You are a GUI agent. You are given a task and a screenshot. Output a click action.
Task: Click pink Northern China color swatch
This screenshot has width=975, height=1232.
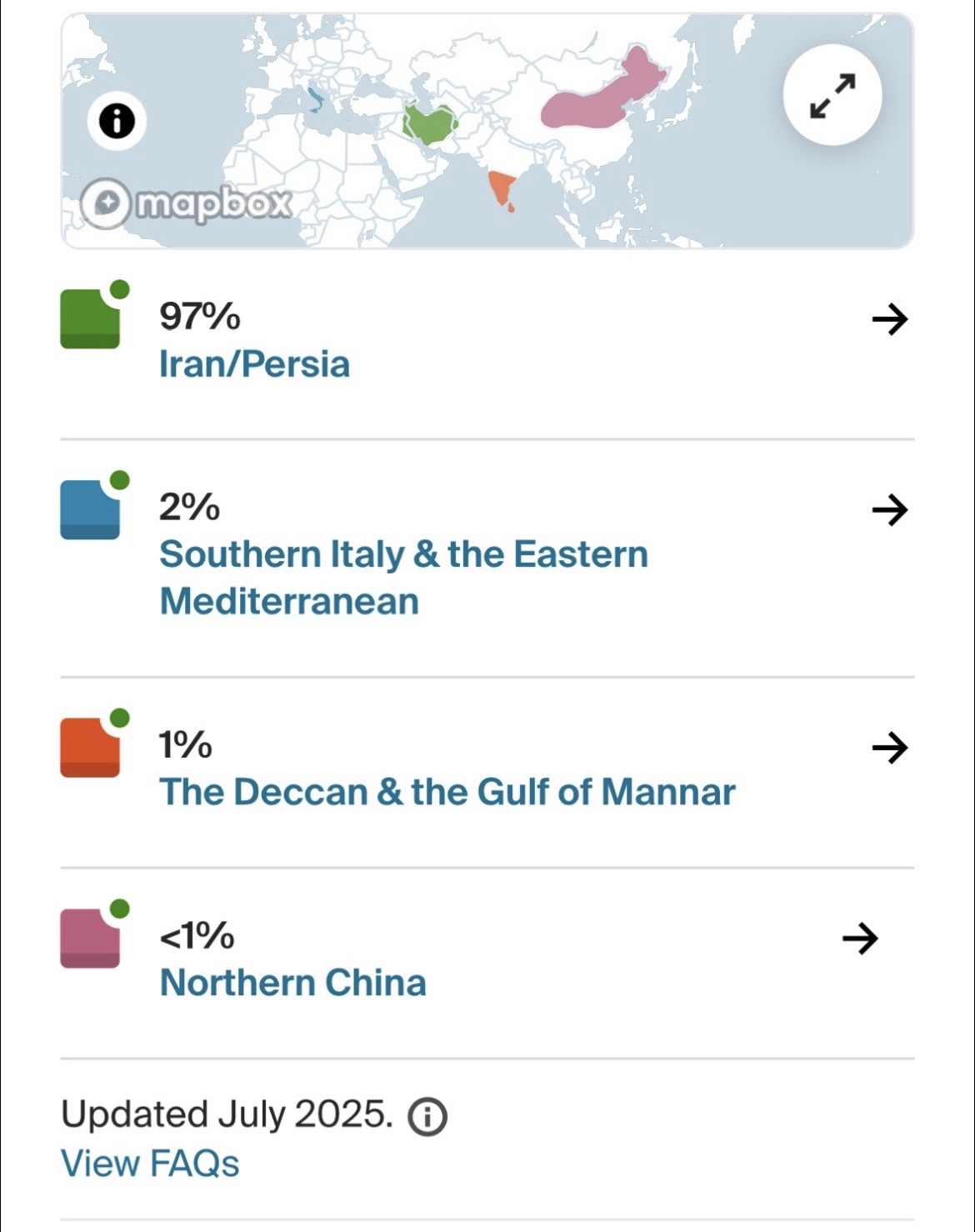pos(90,939)
